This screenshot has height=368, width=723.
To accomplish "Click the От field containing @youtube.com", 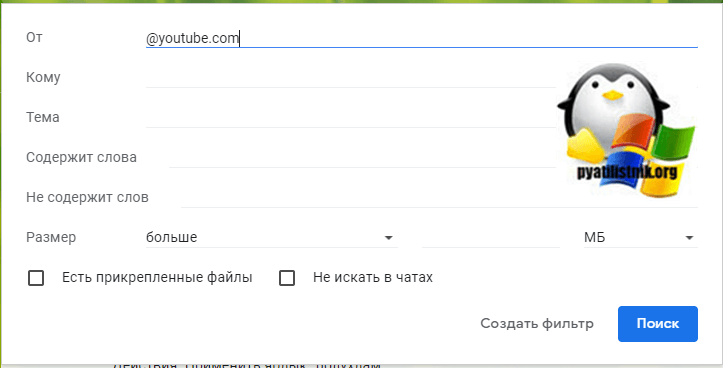I will 421,39.
